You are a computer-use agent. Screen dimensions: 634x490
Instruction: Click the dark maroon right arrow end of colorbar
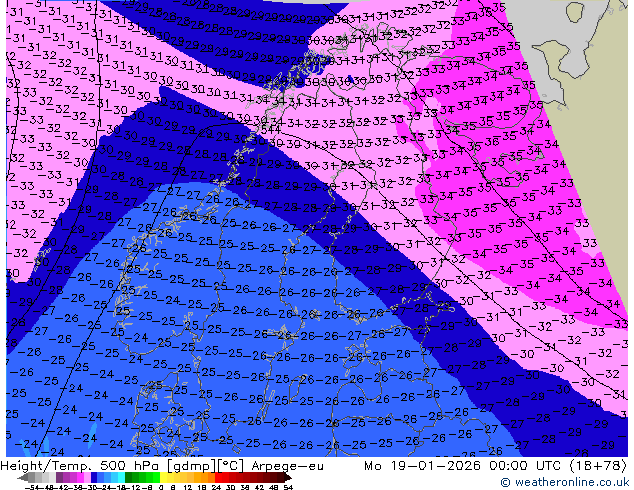[x=287, y=477]
